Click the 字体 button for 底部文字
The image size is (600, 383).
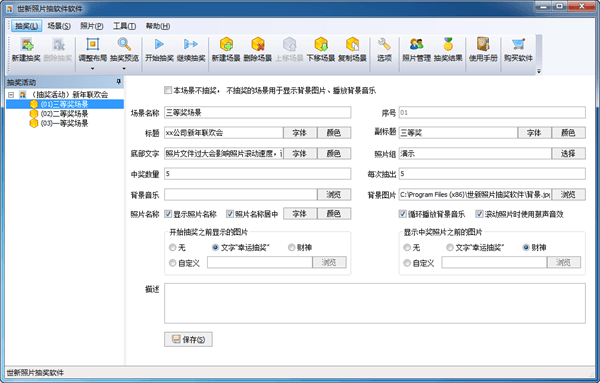pos(300,153)
